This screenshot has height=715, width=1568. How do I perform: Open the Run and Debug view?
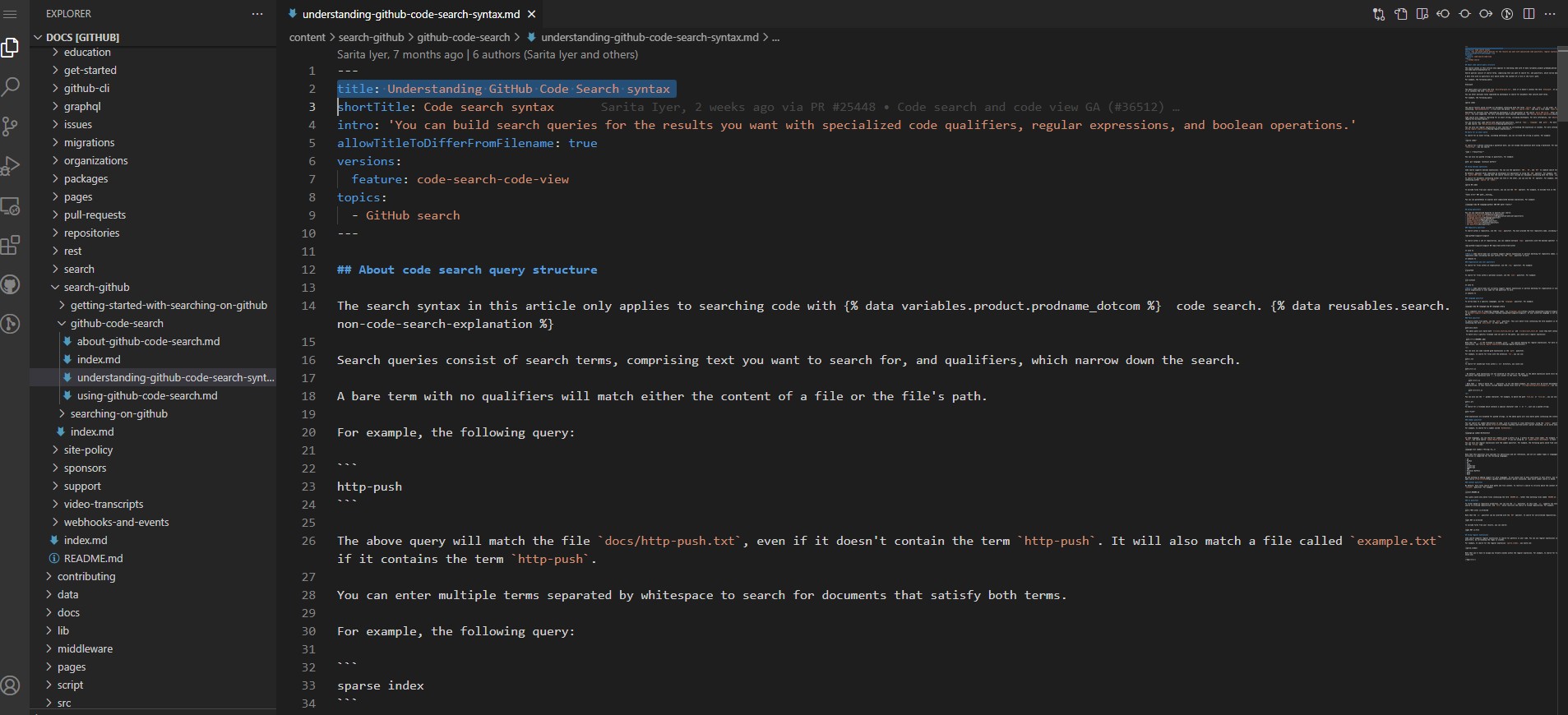(x=10, y=165)
